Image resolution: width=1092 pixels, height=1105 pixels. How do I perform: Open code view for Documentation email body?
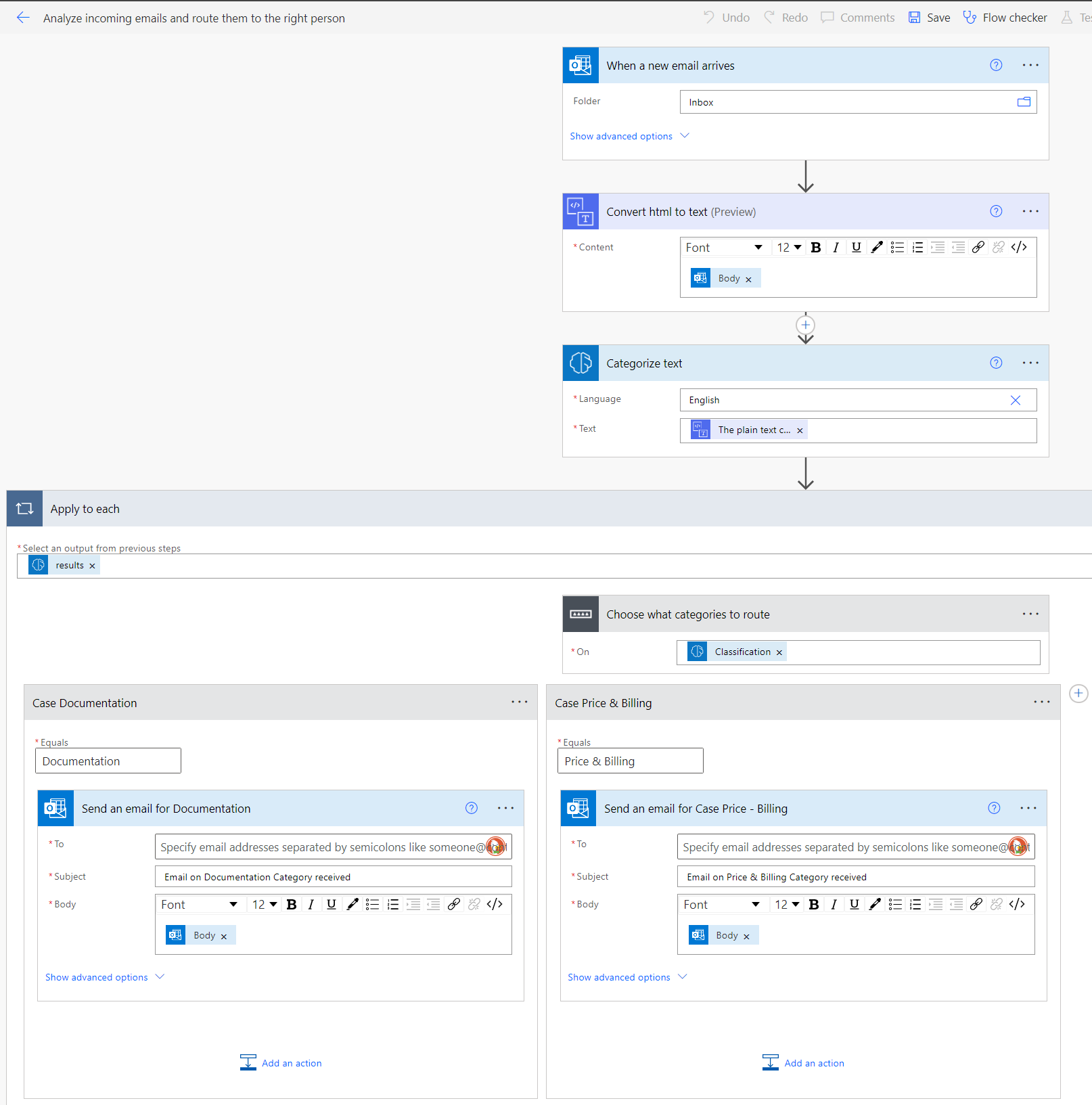[495, 904]
